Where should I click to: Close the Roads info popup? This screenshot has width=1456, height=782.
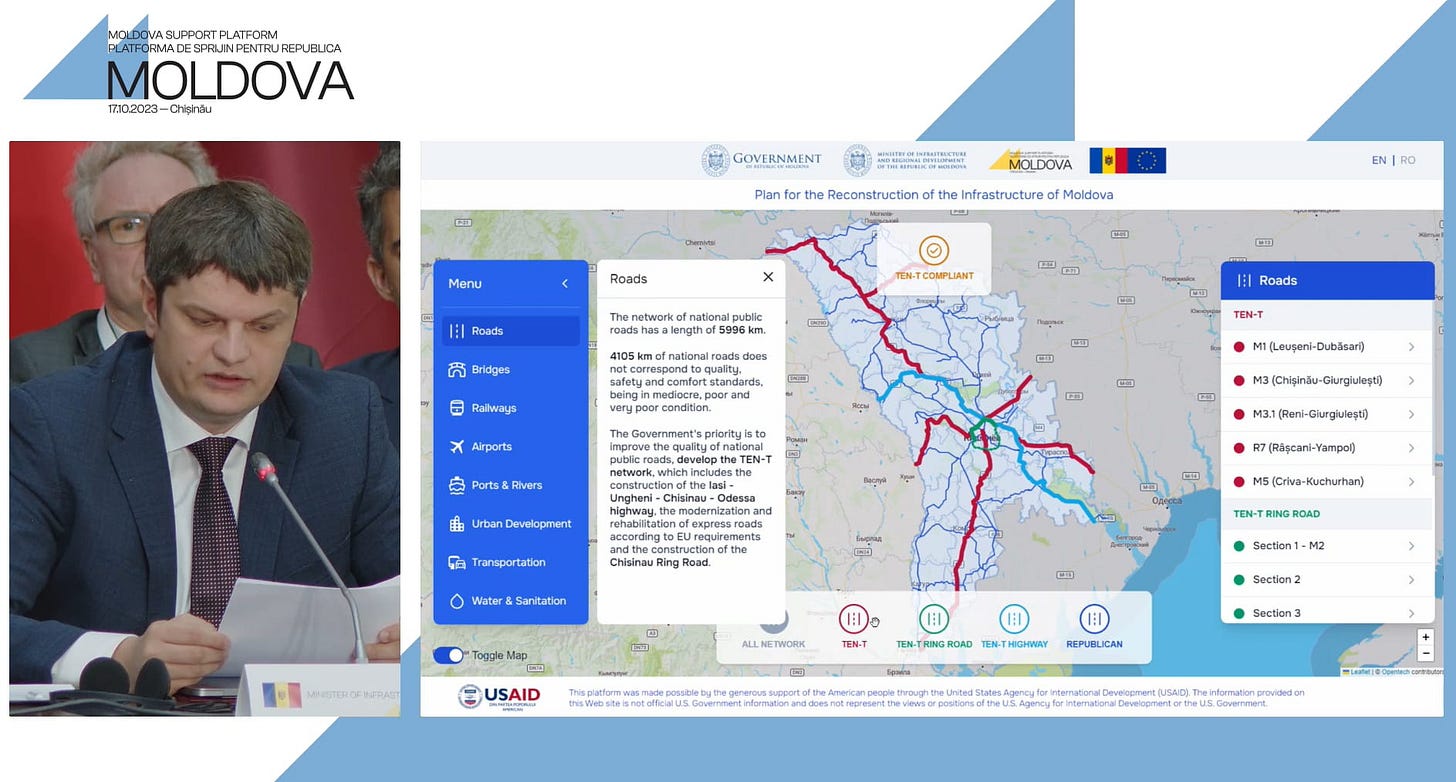[x=768, y=277]
